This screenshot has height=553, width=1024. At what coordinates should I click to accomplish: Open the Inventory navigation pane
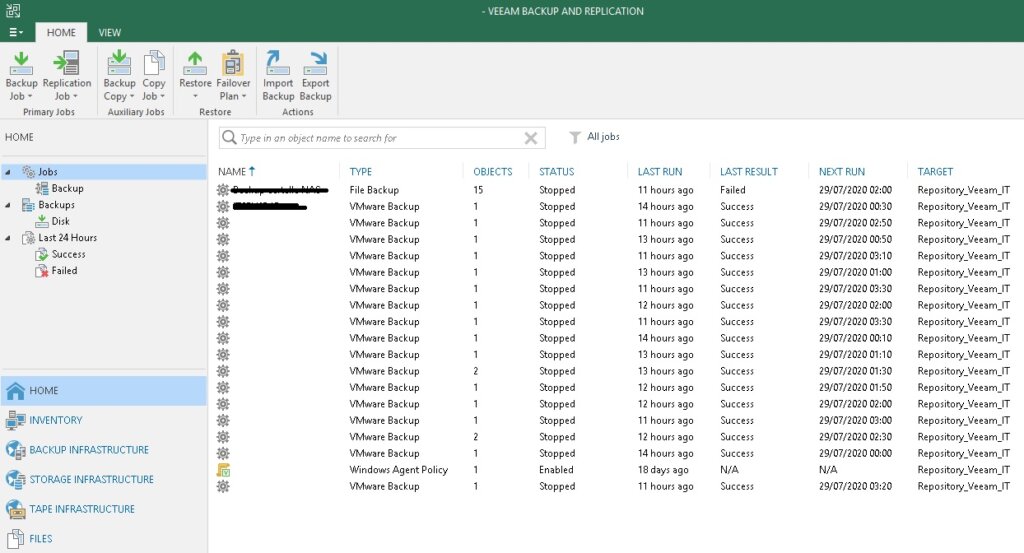click(x=56, y=420)
